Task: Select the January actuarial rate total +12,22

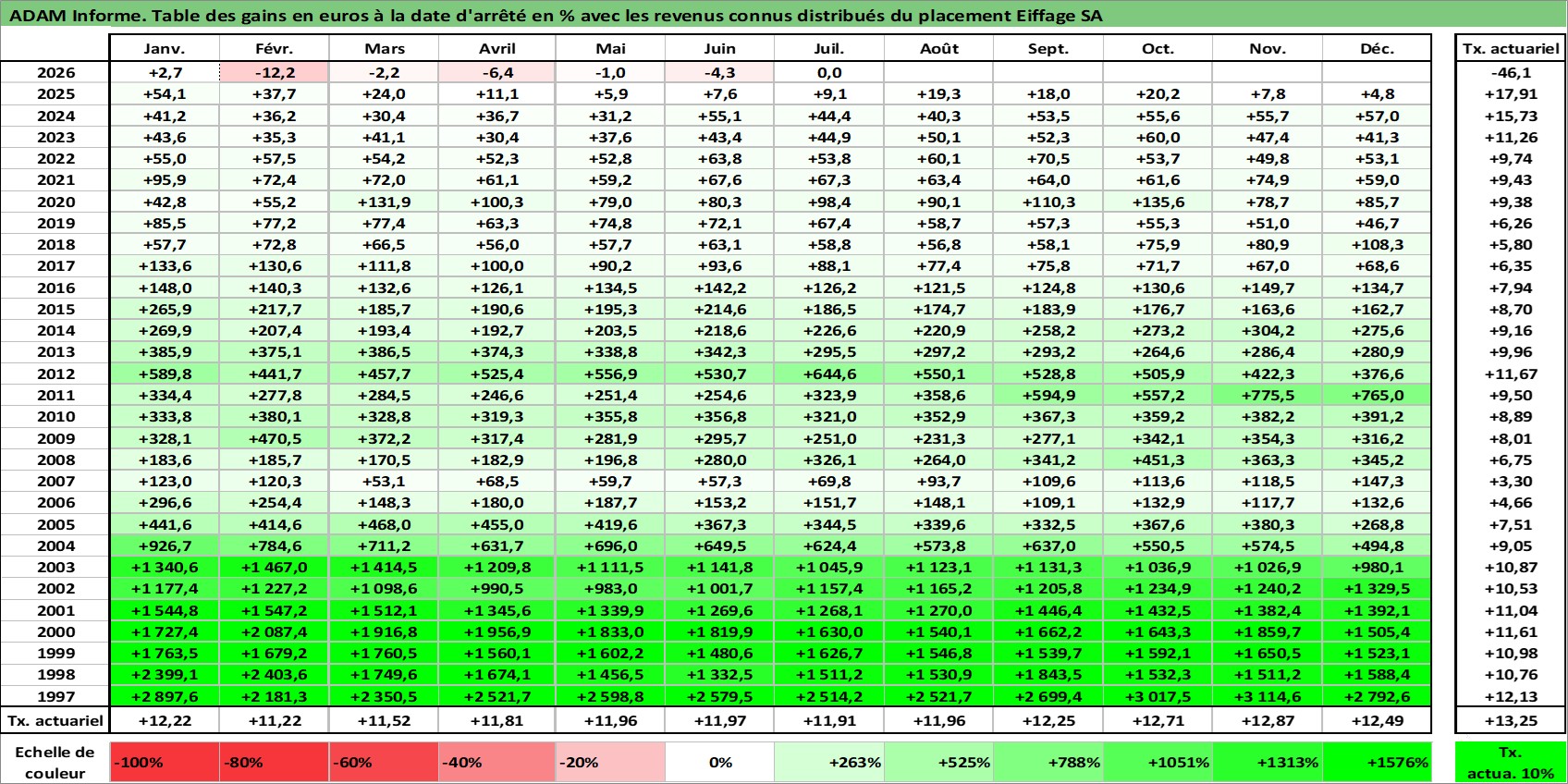Action: (x=165, y=720)
